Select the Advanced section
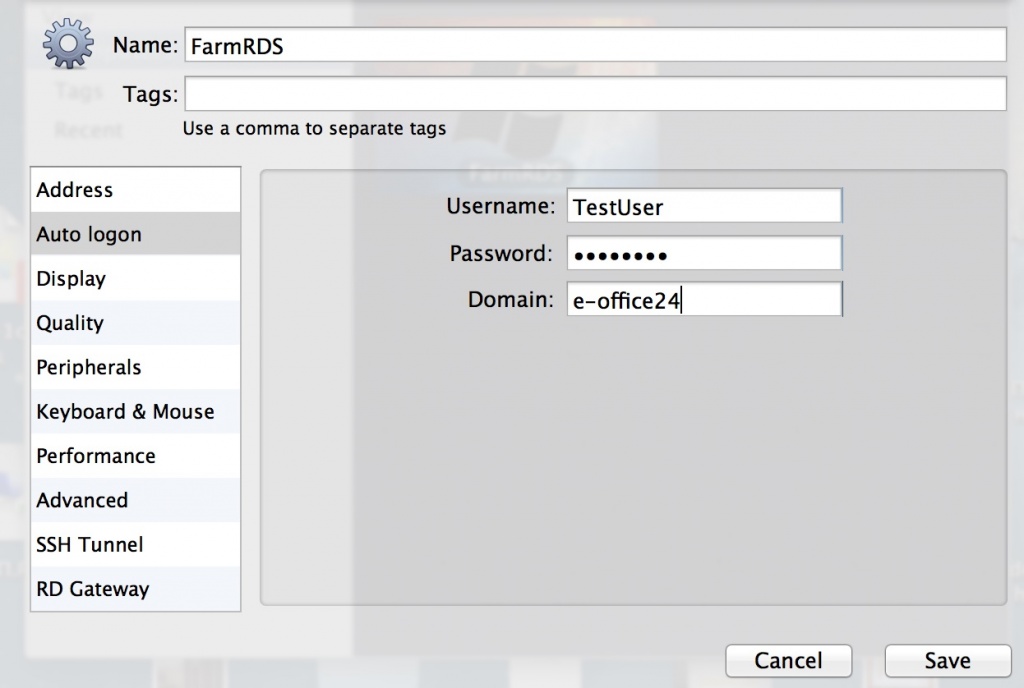Screen dimensions: 1024x688 pyautogui.click(x=135, y=500)
